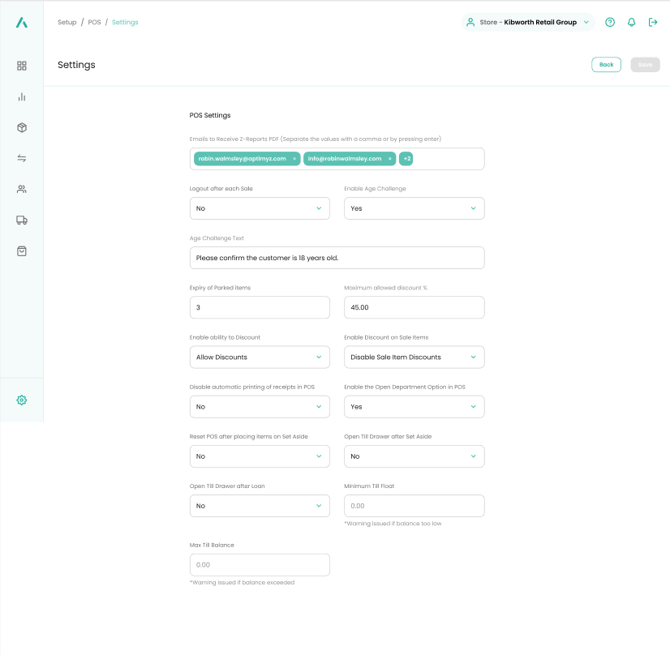This screenshot has height=655, width=670.
Task: Open the notifications bell icon
Action: (631, 22)
